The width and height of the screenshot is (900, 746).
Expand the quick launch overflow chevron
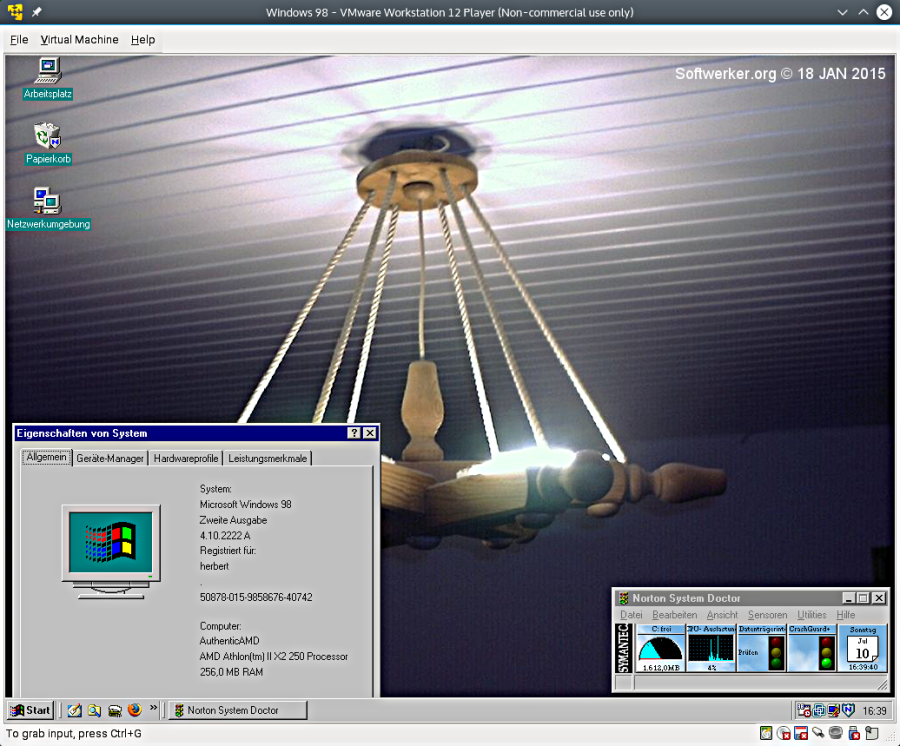[x=154, y=709]
